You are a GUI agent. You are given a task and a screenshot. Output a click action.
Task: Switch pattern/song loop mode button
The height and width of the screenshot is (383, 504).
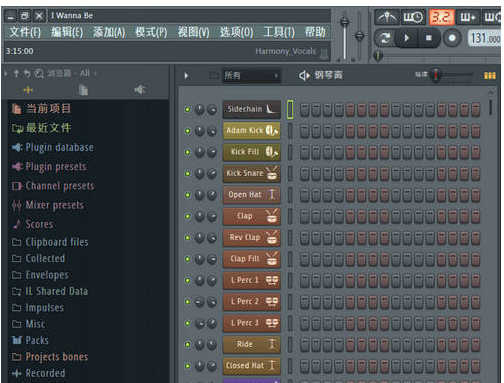click(385, 38)
